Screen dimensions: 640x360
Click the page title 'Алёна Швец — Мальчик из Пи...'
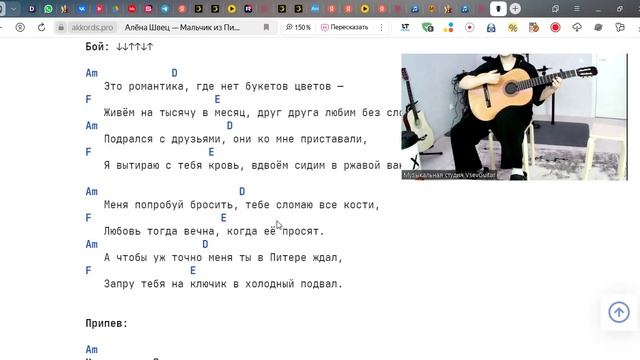(182, 27)
